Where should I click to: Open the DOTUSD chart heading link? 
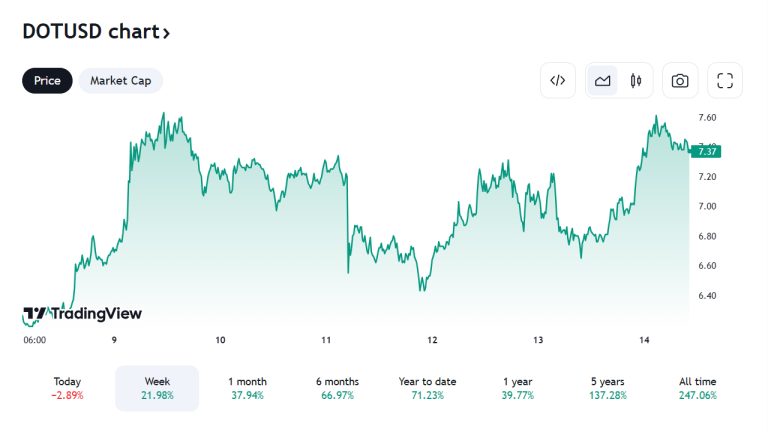click(x=90, y=32)
